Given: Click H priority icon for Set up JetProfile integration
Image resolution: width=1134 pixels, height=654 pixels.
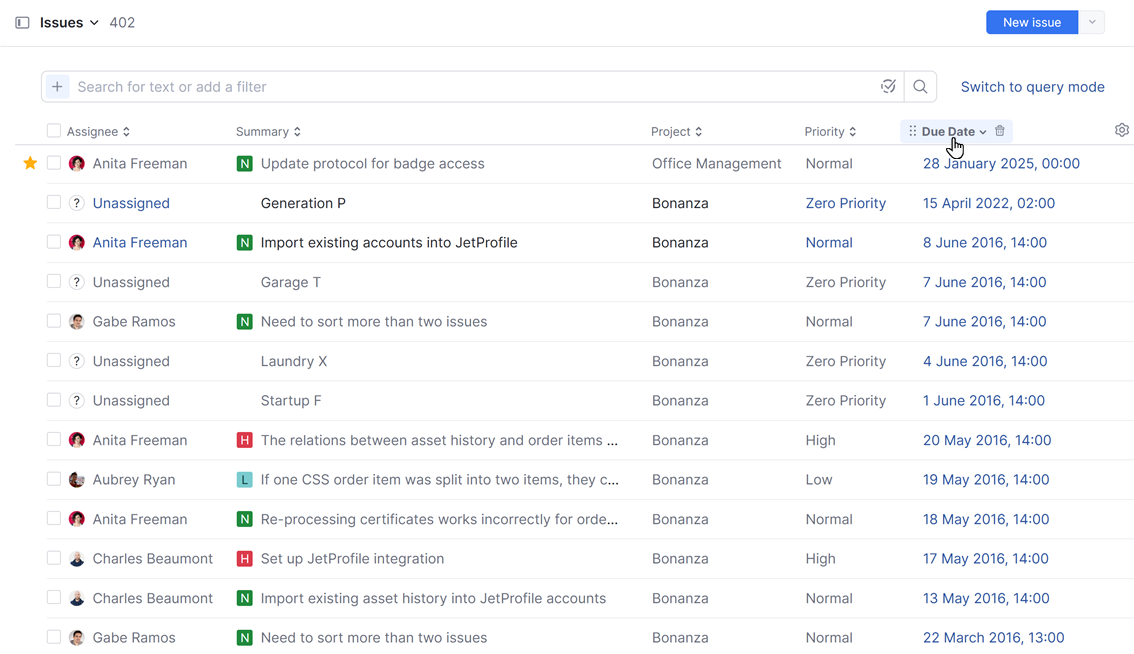Looking at the screenshot, I should coord(244,559).
